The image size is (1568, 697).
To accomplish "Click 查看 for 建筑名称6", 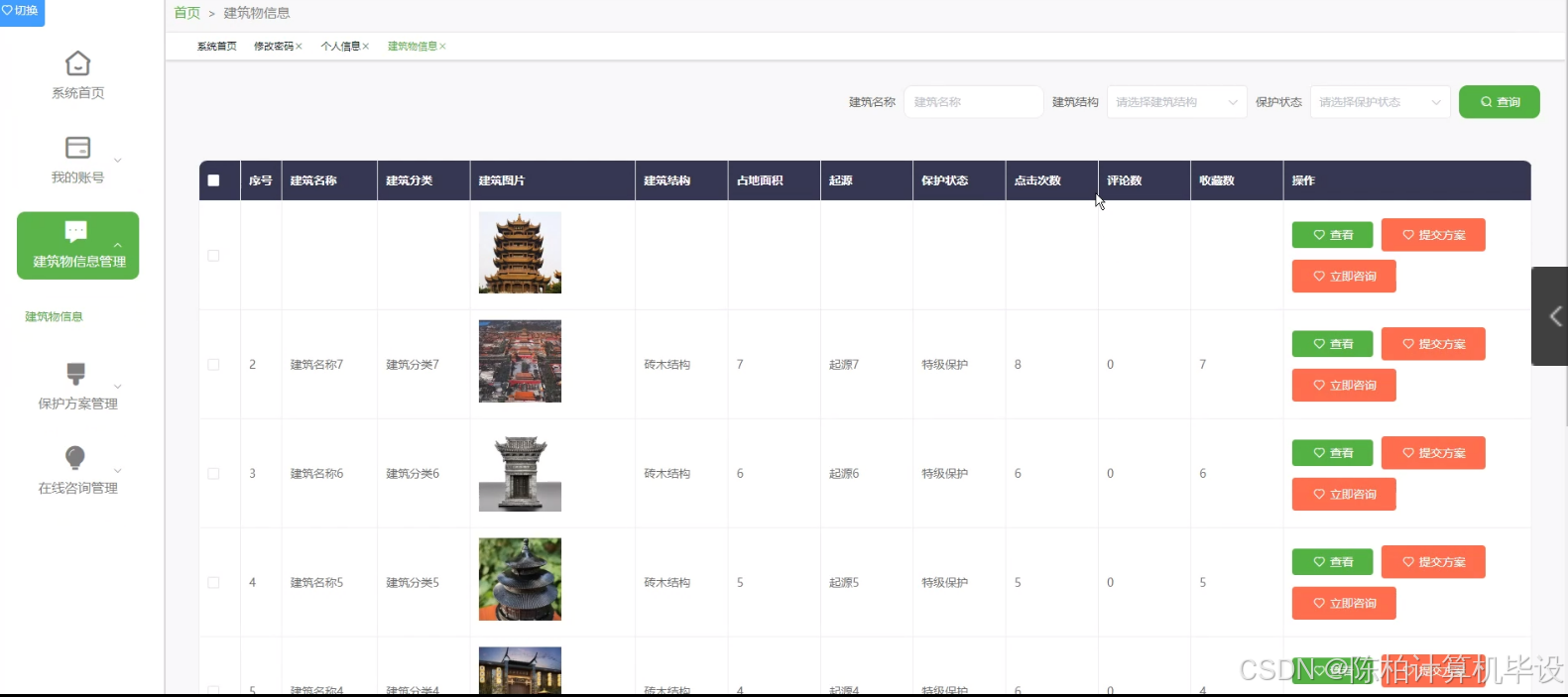I will click(1332, 453).
